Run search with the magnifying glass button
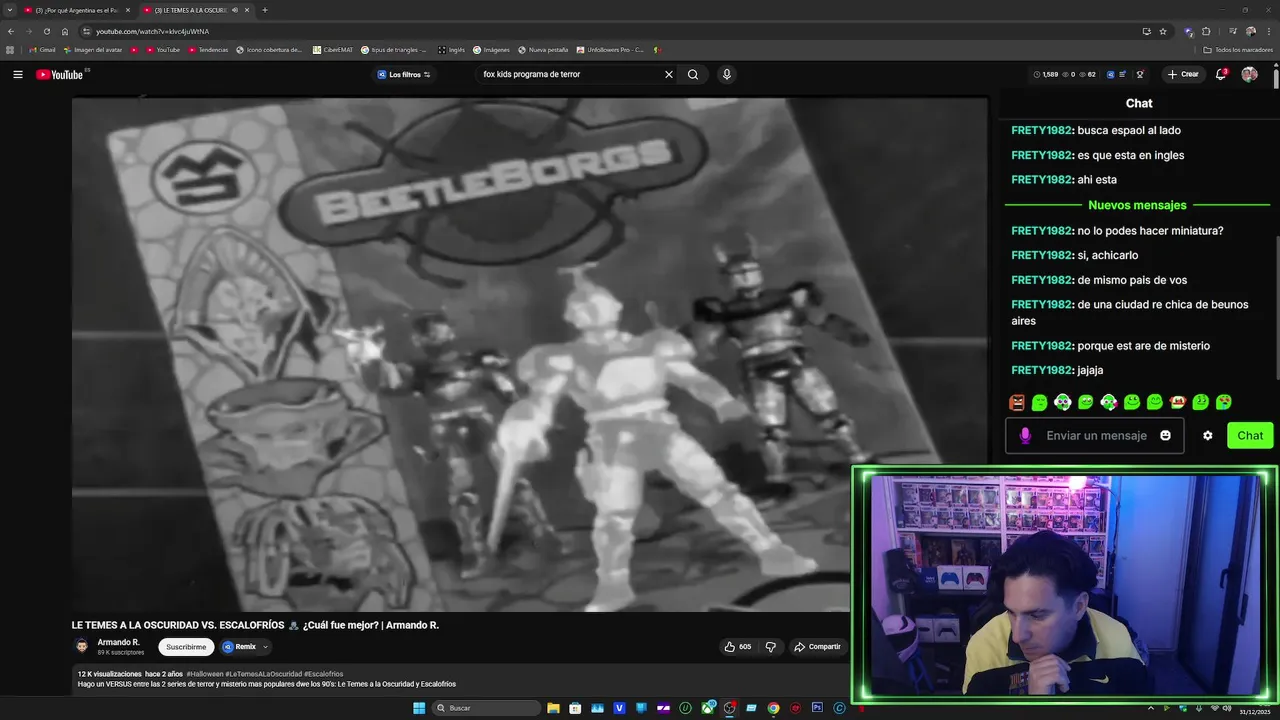 693,74
